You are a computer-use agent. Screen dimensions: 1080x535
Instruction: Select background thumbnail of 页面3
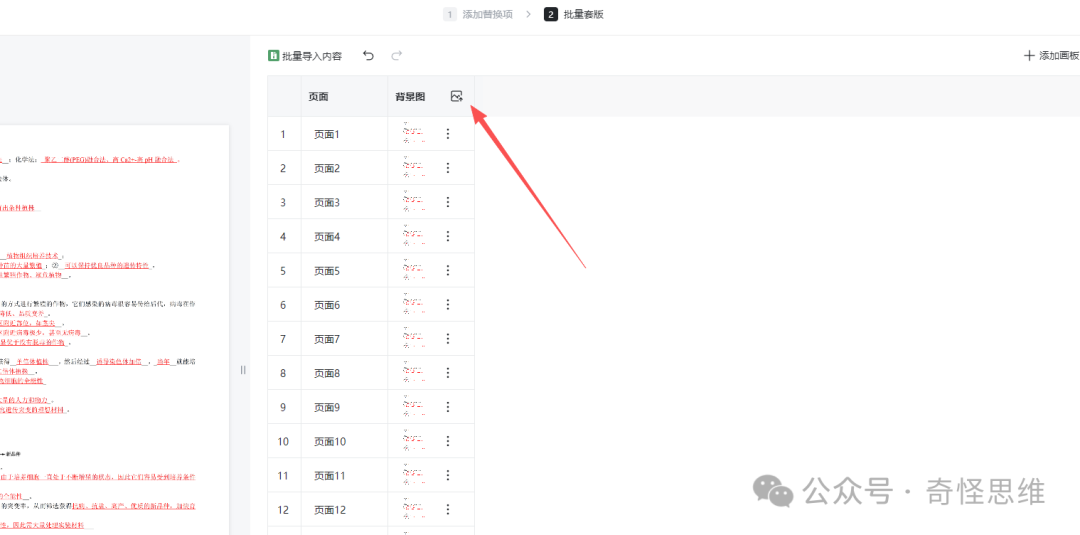(x=414, y=202)
